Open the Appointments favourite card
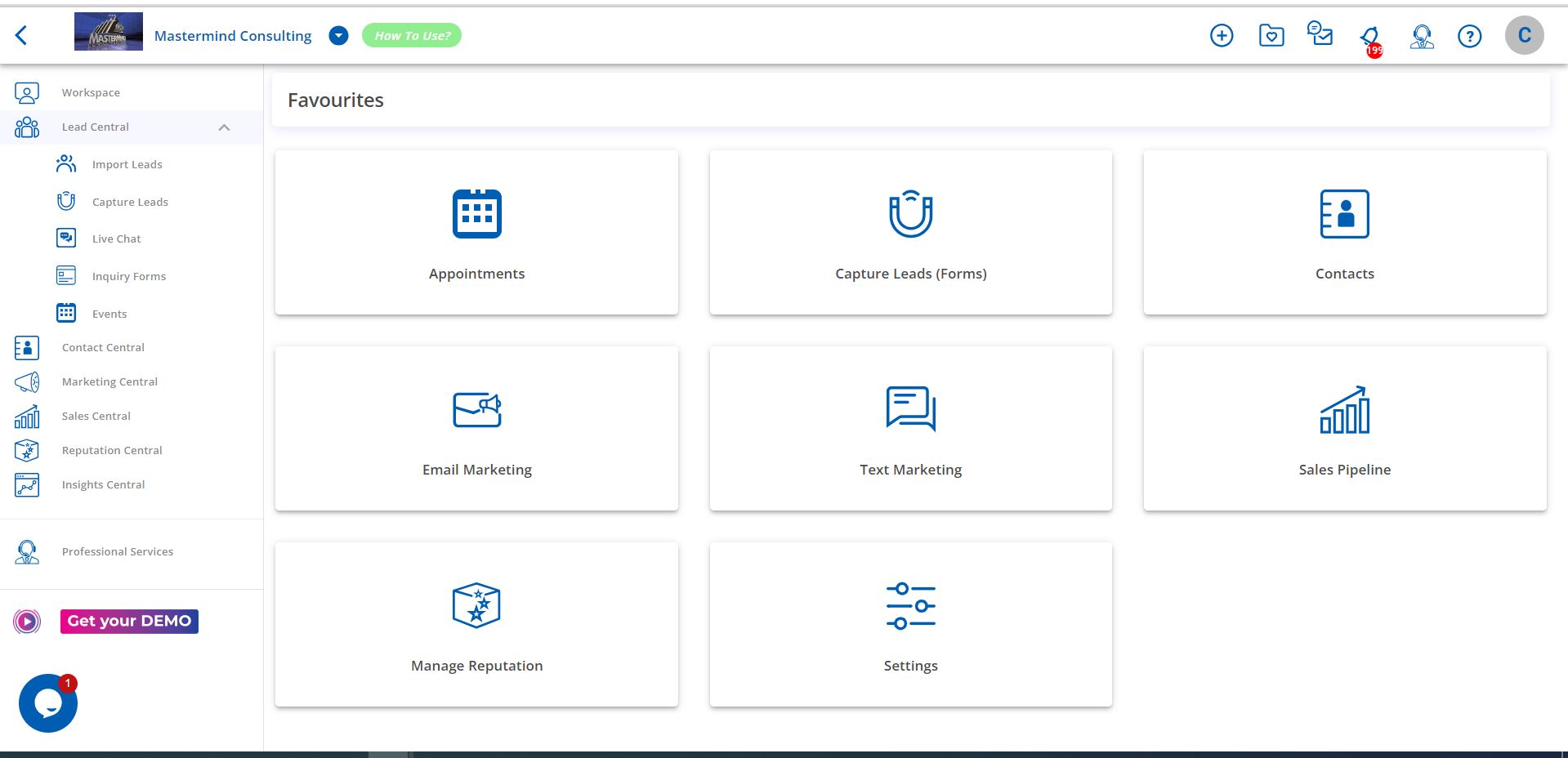Image resolution: width=1568 pixels, height=758 pixels. click(476, 232)
